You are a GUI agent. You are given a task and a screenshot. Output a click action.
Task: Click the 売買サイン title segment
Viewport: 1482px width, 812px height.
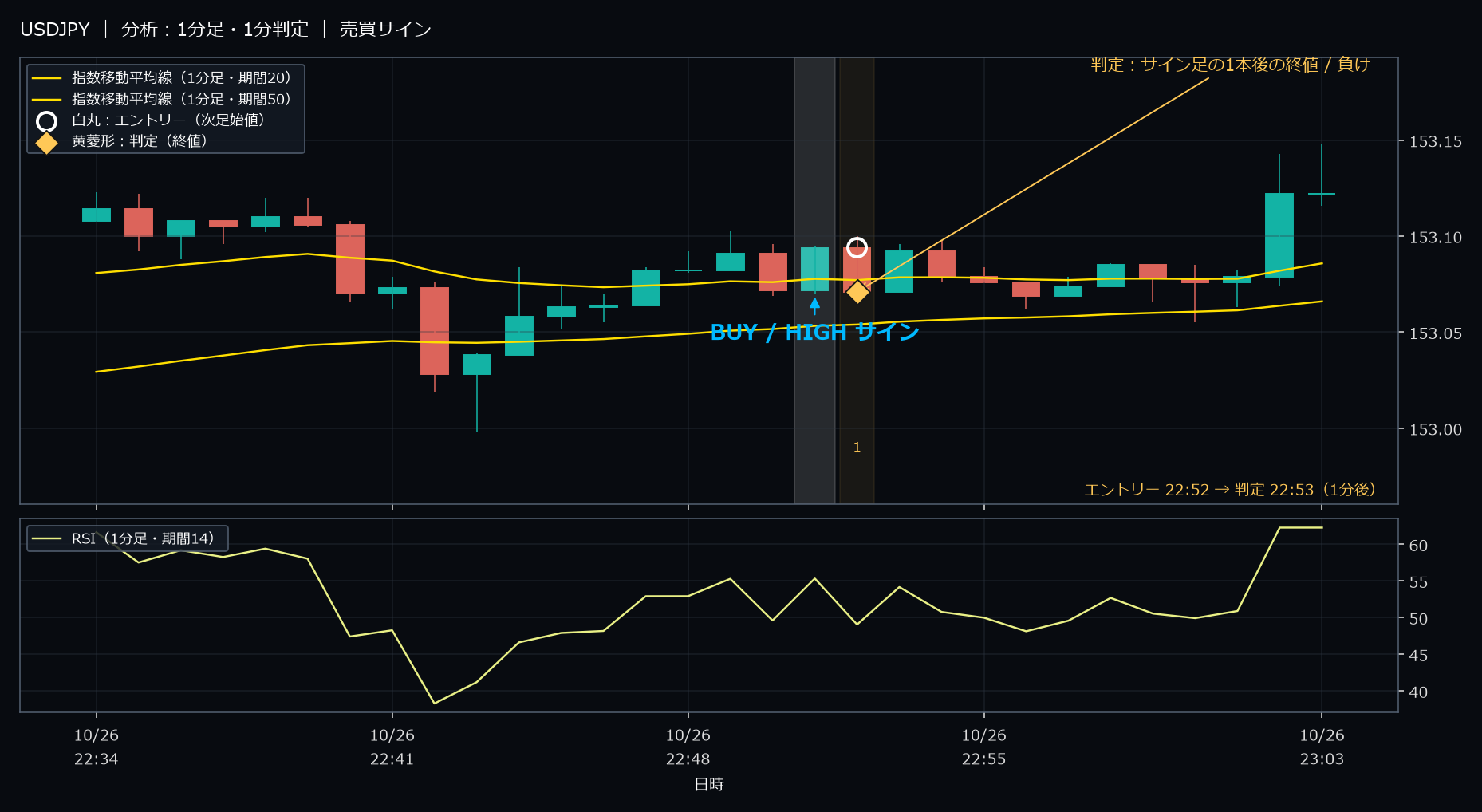coord(385,30)
